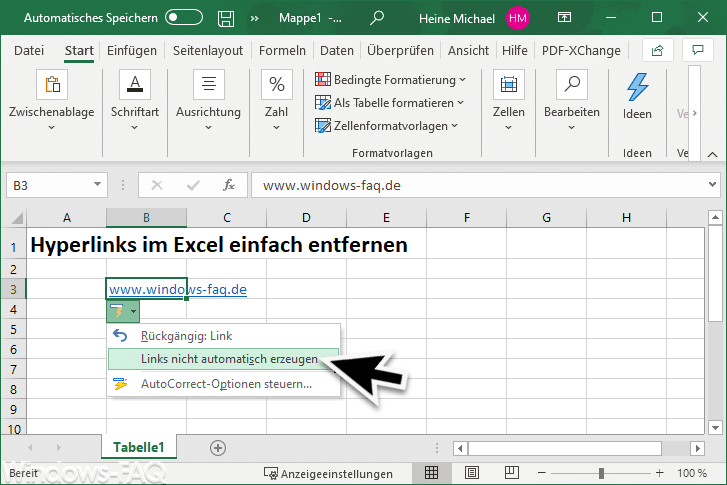Click vertical scrollbar down arrow

[715, 428]
